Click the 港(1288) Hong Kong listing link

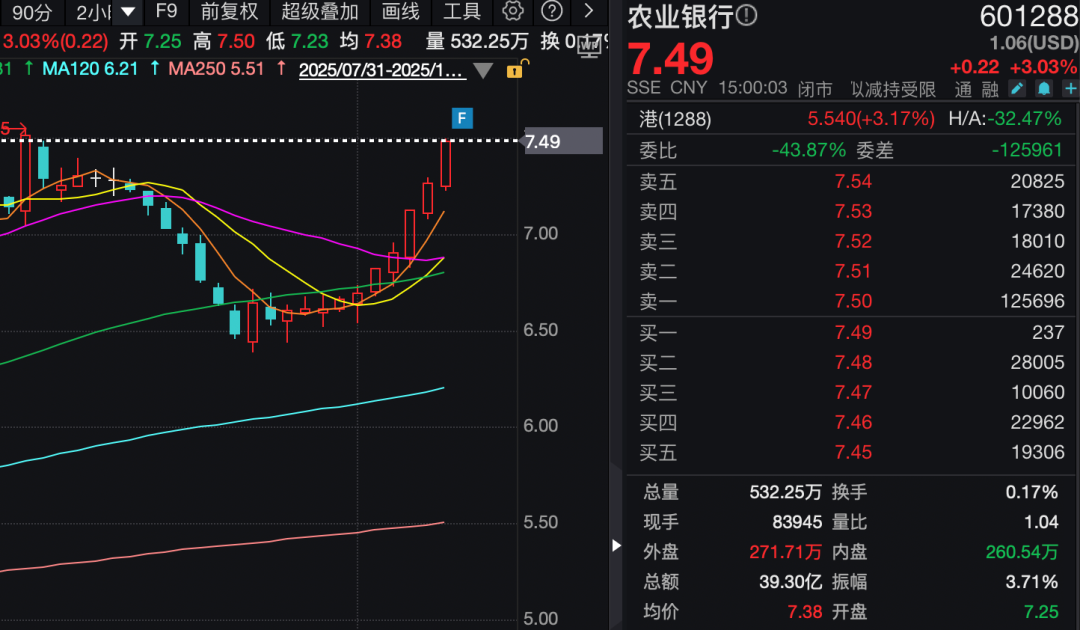point(675,119)
